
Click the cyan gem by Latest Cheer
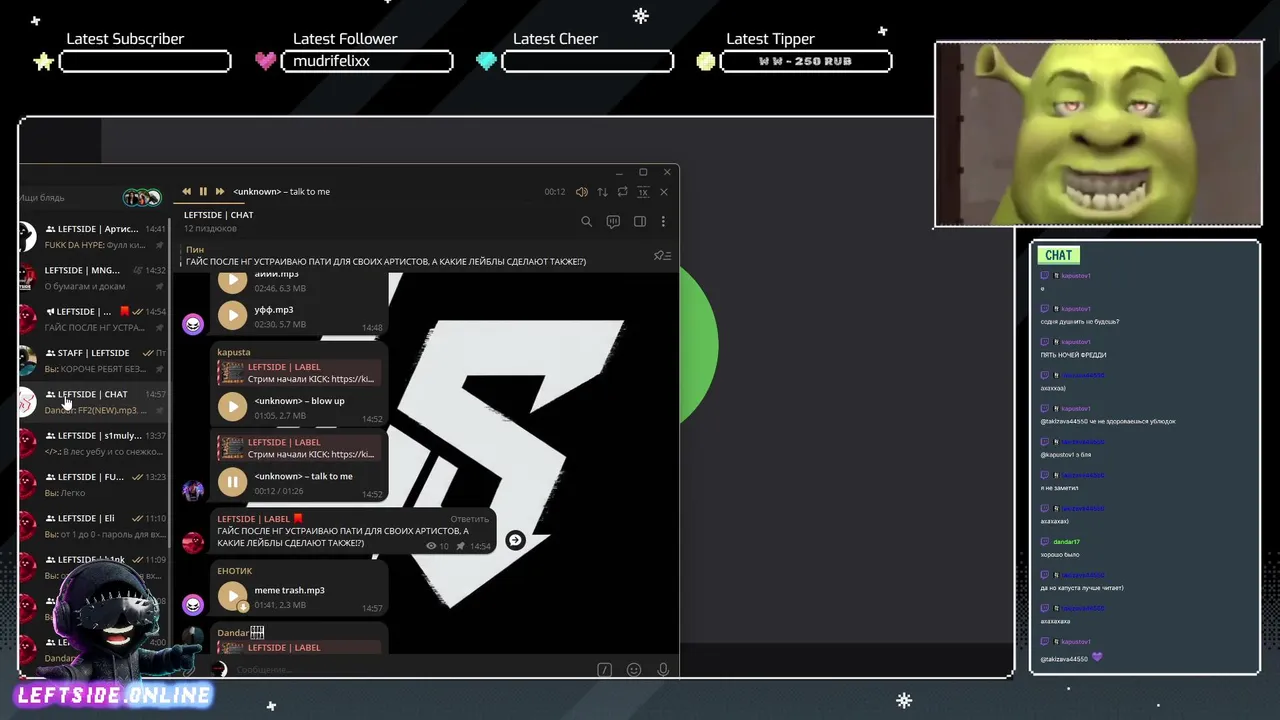tap(486, 61)
